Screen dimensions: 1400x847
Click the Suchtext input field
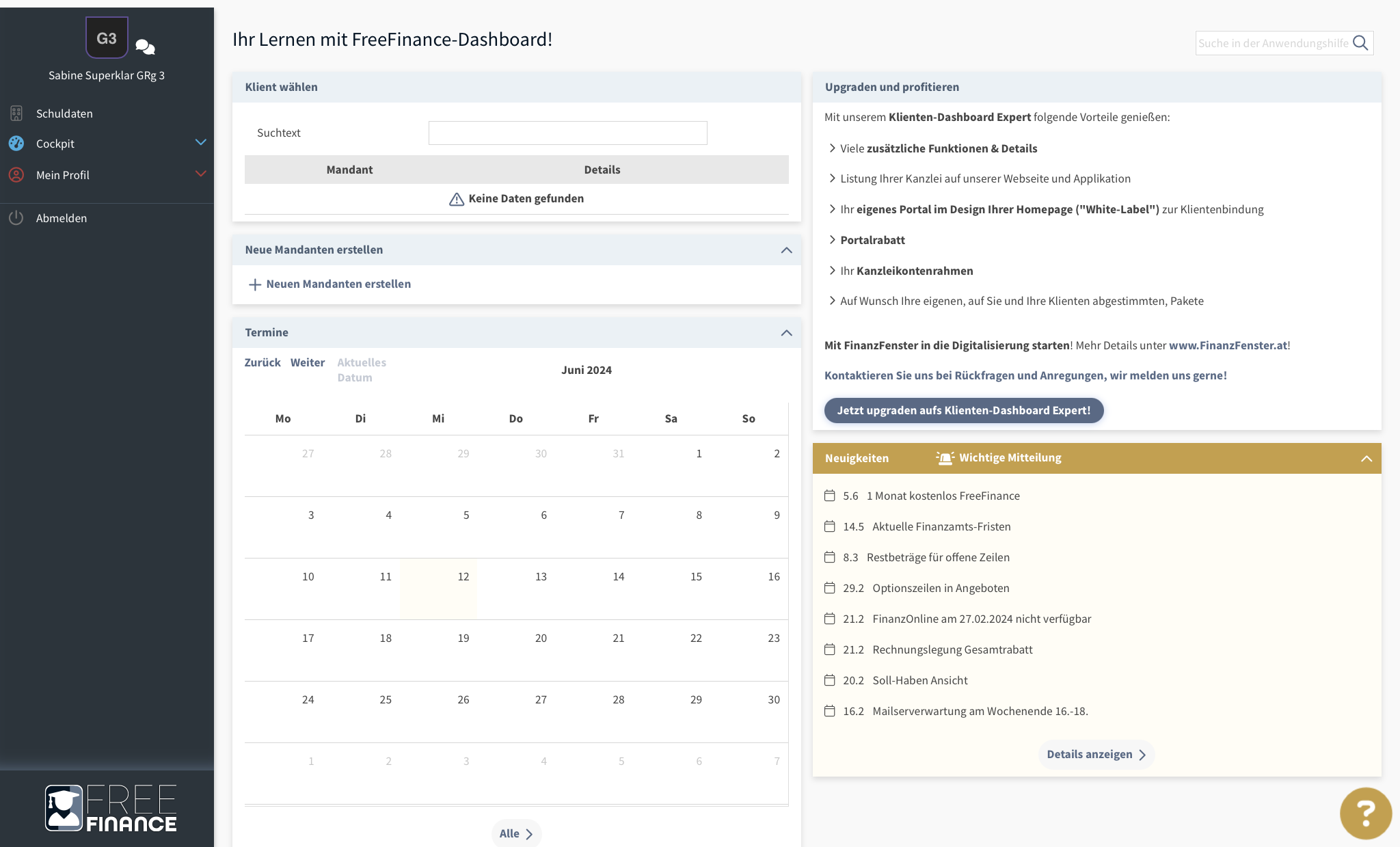[x=567, y=133]
